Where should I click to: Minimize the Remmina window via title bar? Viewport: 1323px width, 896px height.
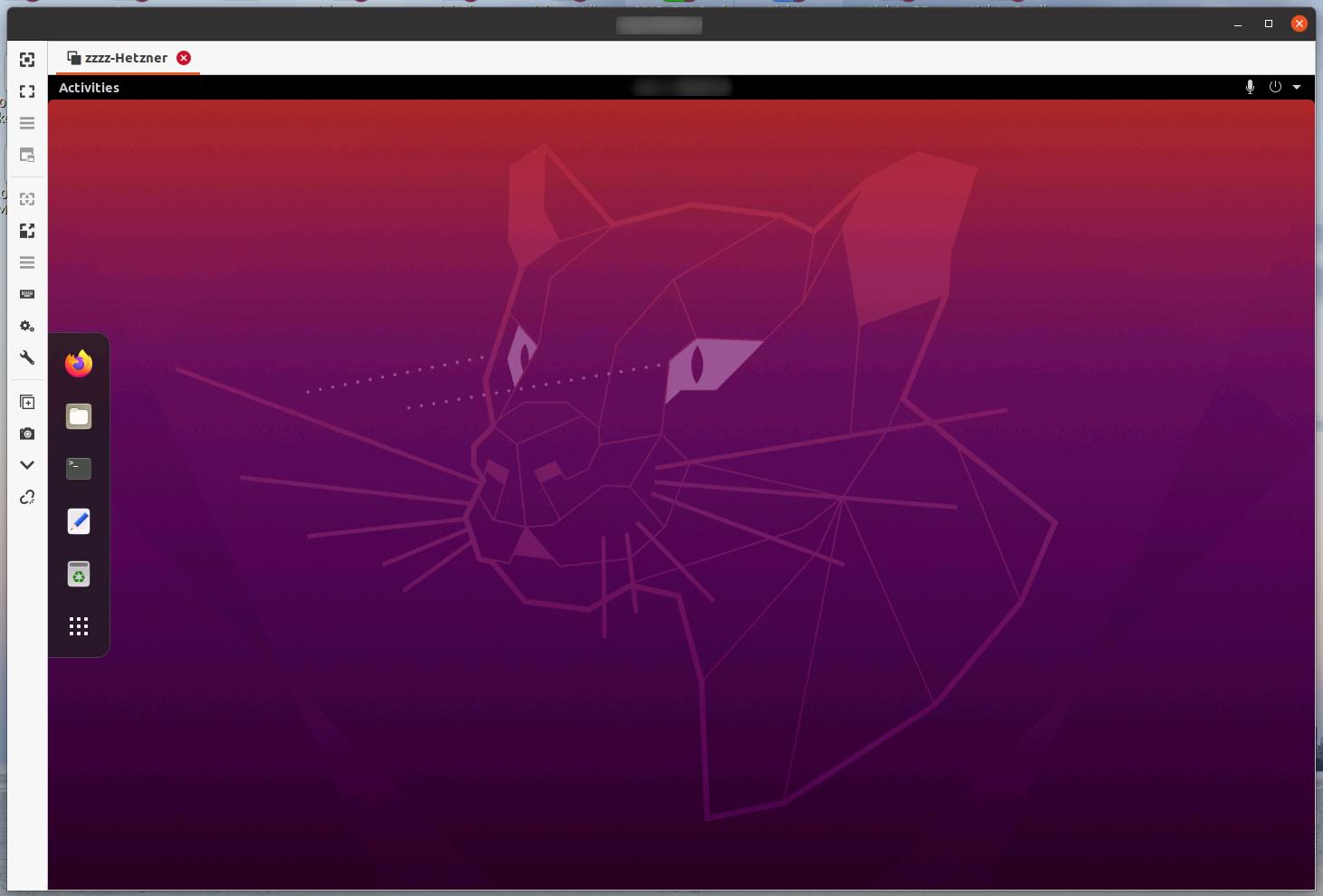(1237, 24)
